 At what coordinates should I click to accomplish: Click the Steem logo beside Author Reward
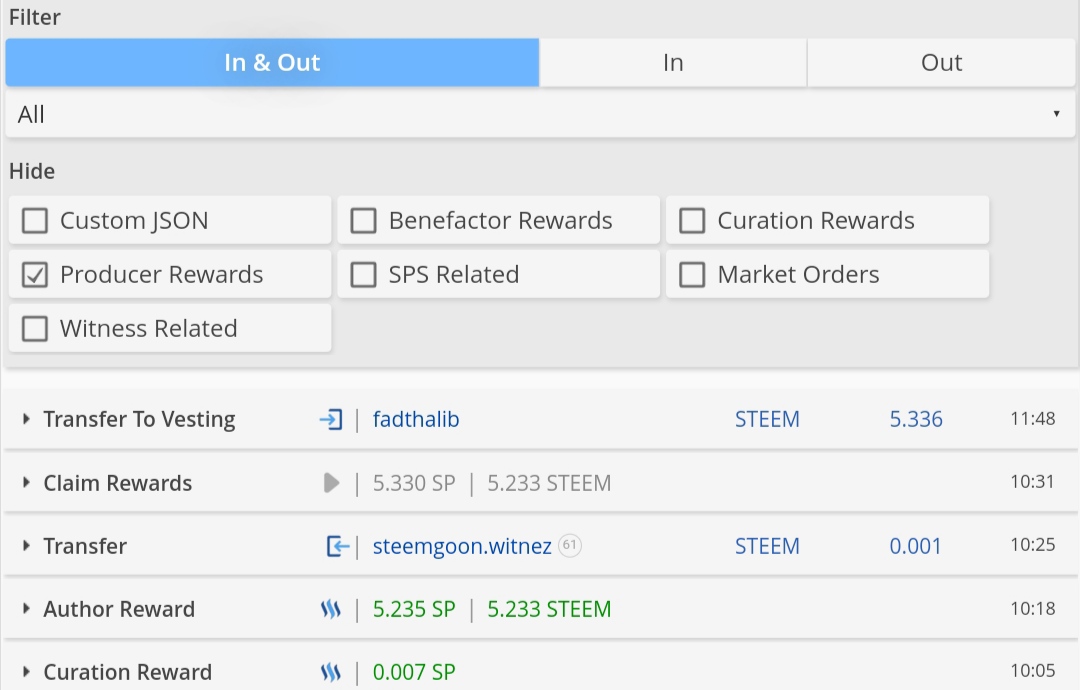coord(331,609)
